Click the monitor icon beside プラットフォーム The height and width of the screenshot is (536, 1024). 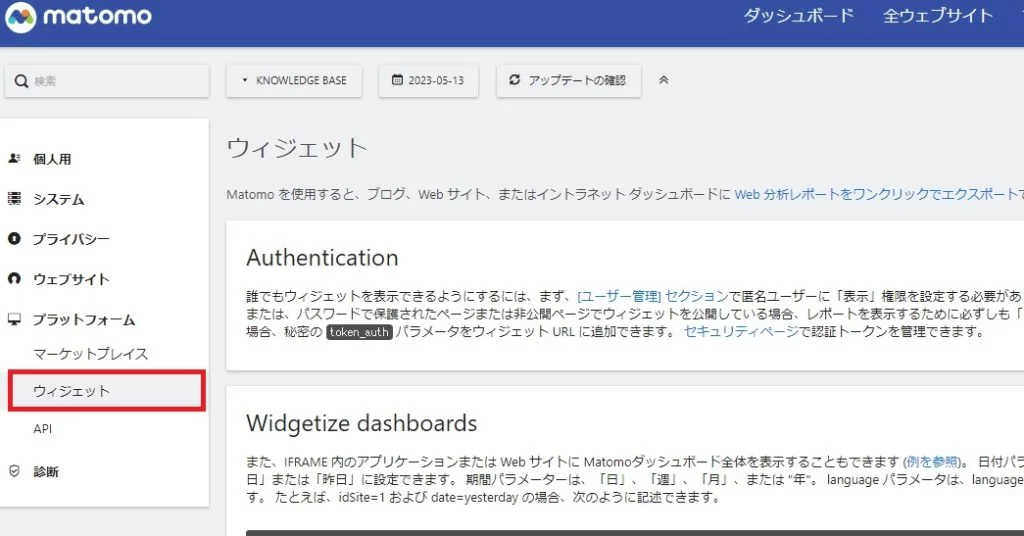[x=14, y=319]
